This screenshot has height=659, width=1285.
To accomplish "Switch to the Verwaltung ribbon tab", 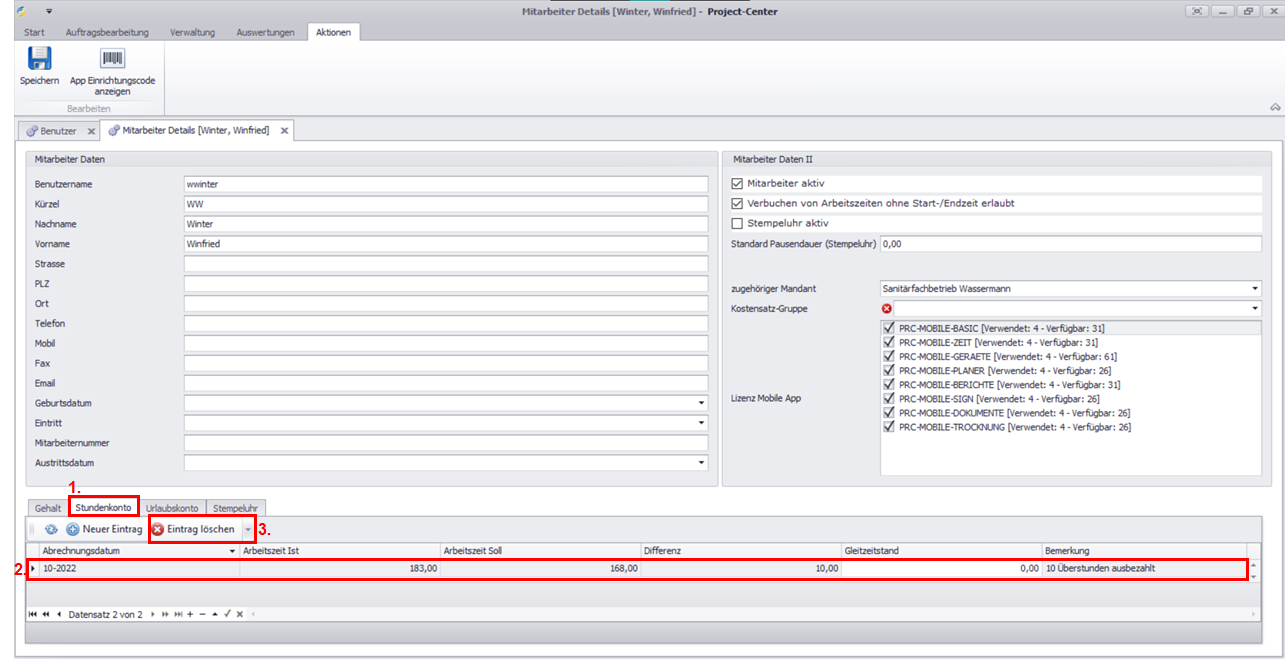I will [192, 32].
